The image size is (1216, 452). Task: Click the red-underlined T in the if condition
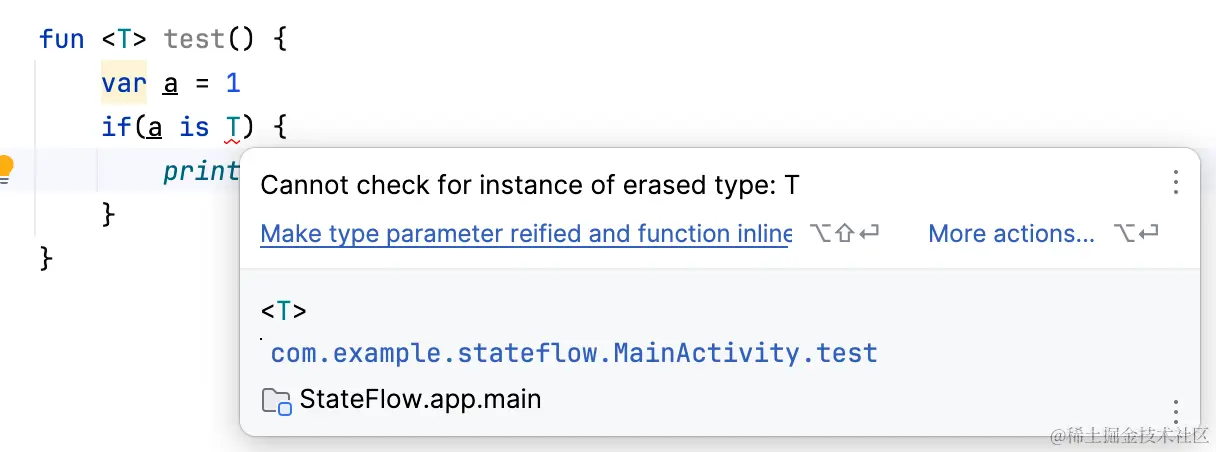(232, 127)
